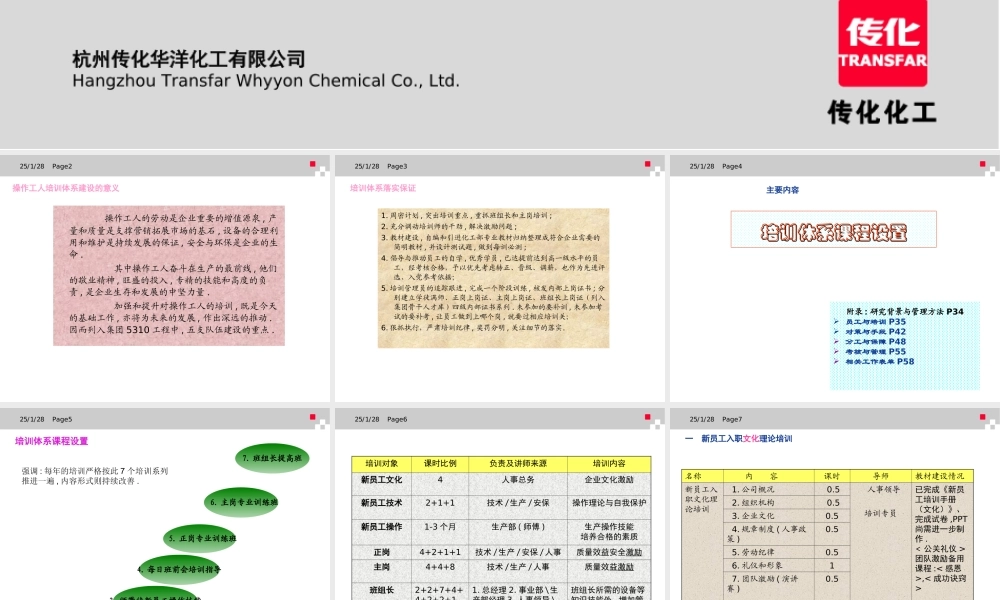Click the green oval '7. 班组长提高班'

pos(272,458)
